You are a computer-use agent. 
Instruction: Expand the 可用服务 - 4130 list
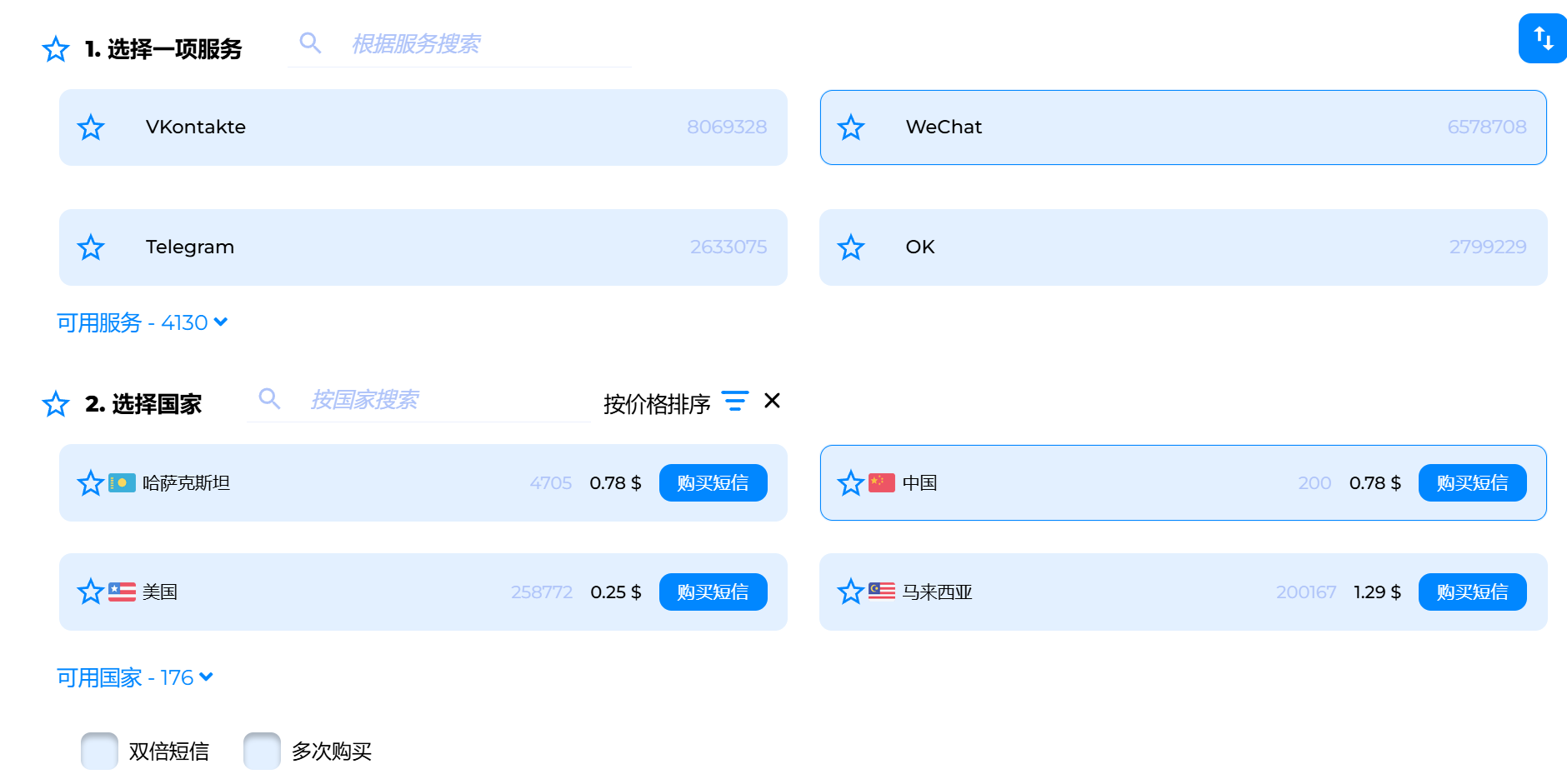pyautogui.click(x=142, y=322)
